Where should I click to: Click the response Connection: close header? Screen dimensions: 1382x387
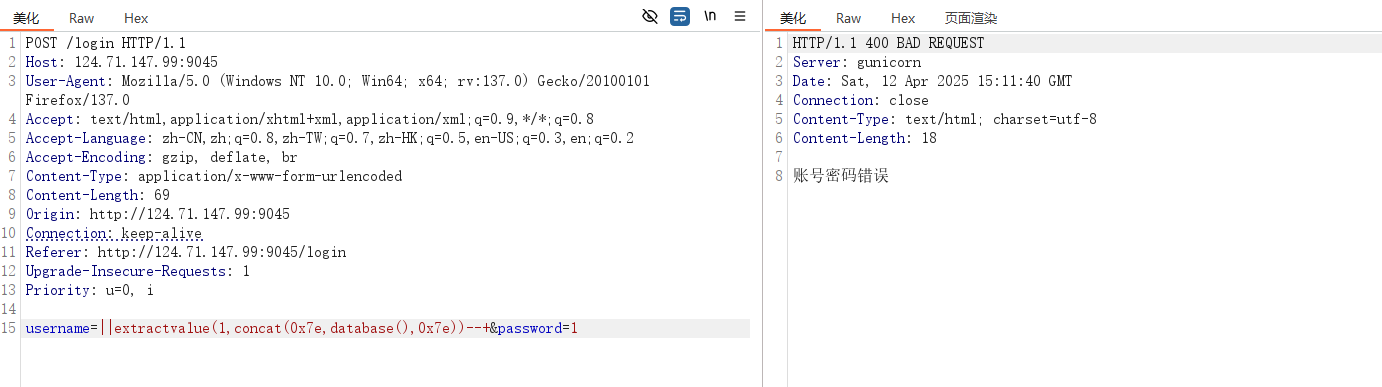(x=860, y=100)
